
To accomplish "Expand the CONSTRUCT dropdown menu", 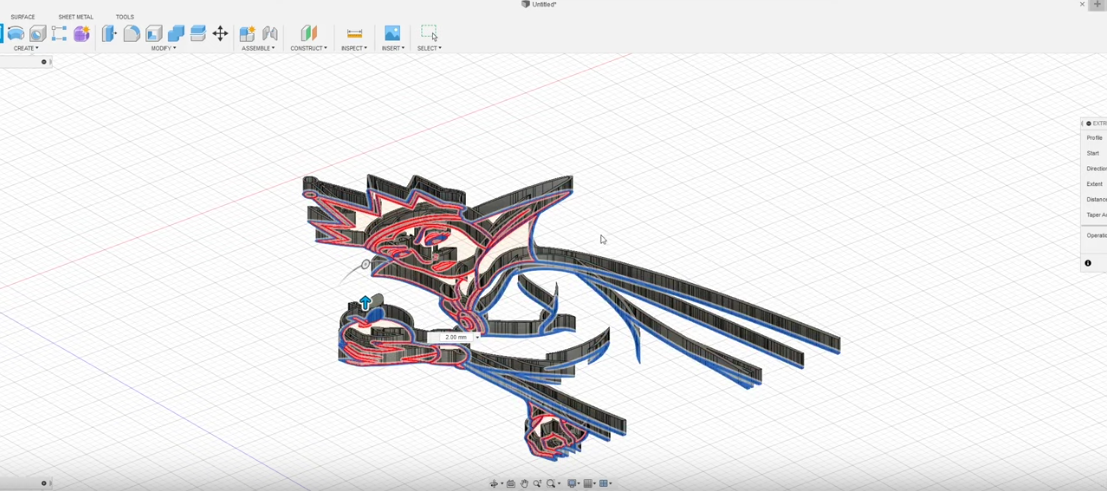I will [309, 48].
